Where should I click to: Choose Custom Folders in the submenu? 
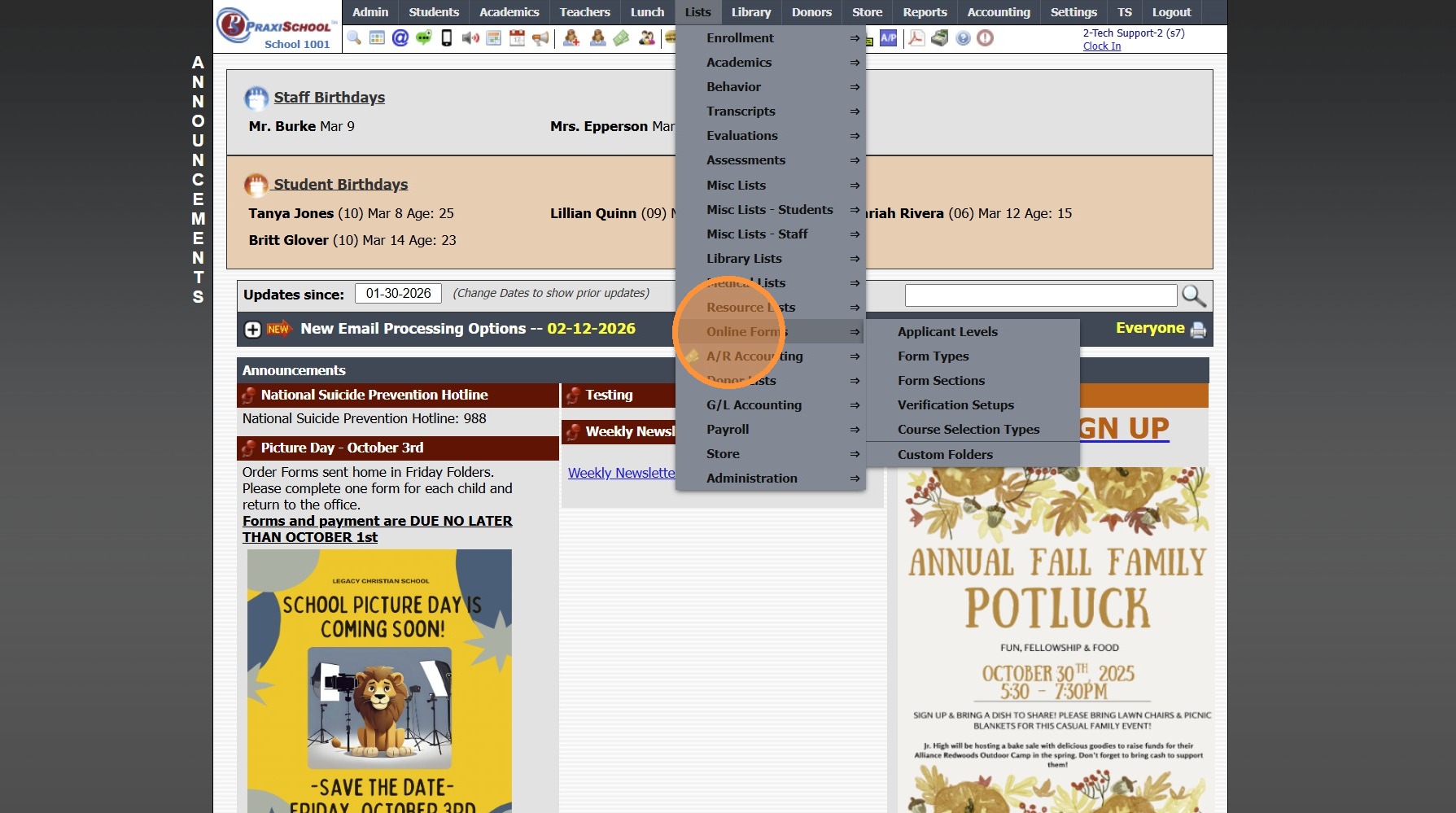pyautogui.click(x=945, y=455)
